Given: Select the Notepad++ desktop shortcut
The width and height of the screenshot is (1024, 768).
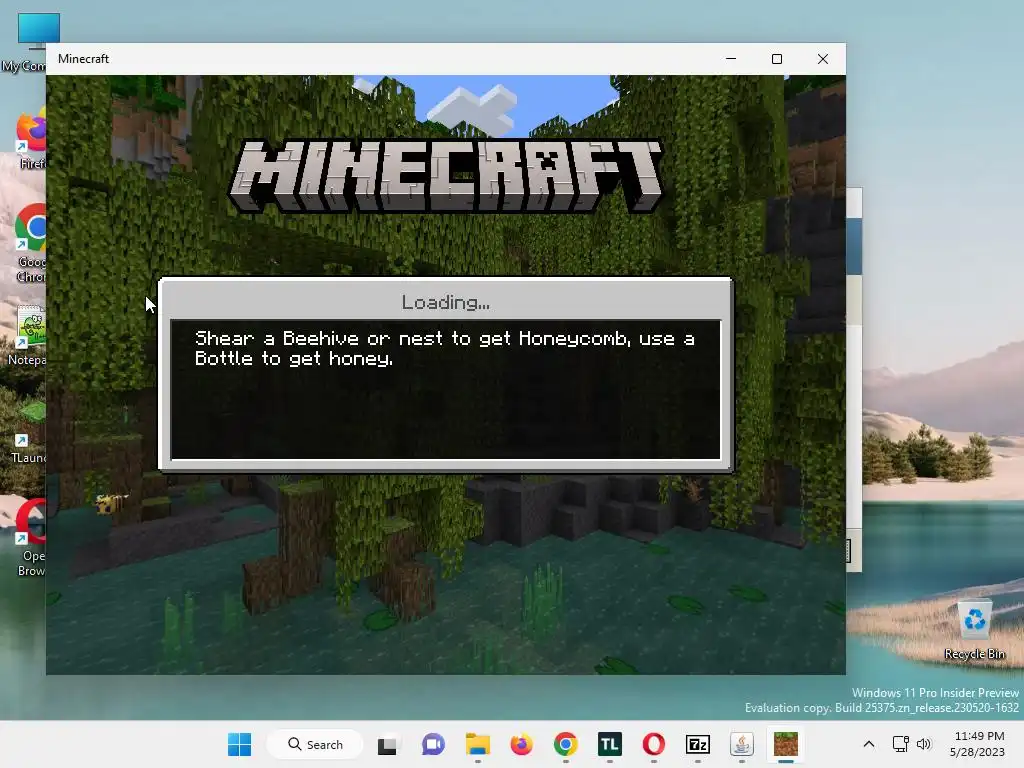Looking at the screenshot, I should click(x=27, y=335).
